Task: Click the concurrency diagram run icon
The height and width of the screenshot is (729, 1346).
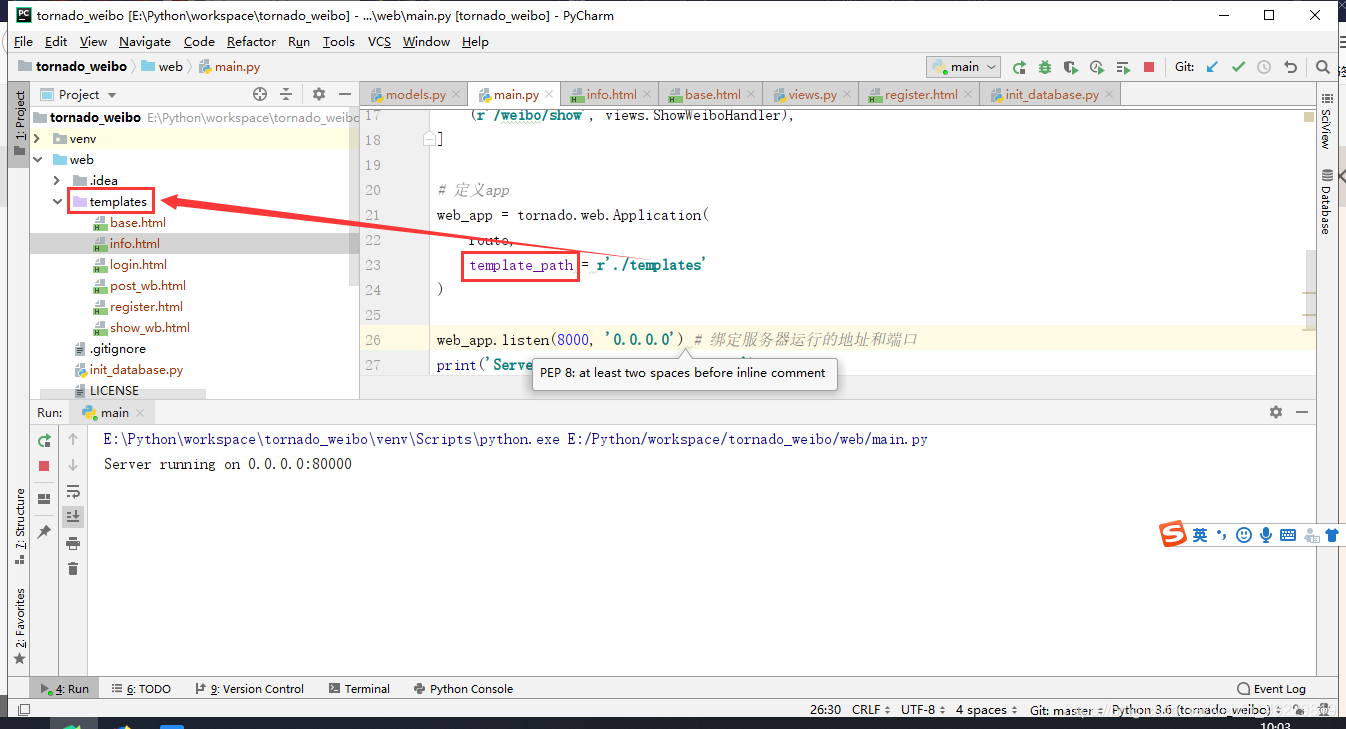Action: [1123, 67]
